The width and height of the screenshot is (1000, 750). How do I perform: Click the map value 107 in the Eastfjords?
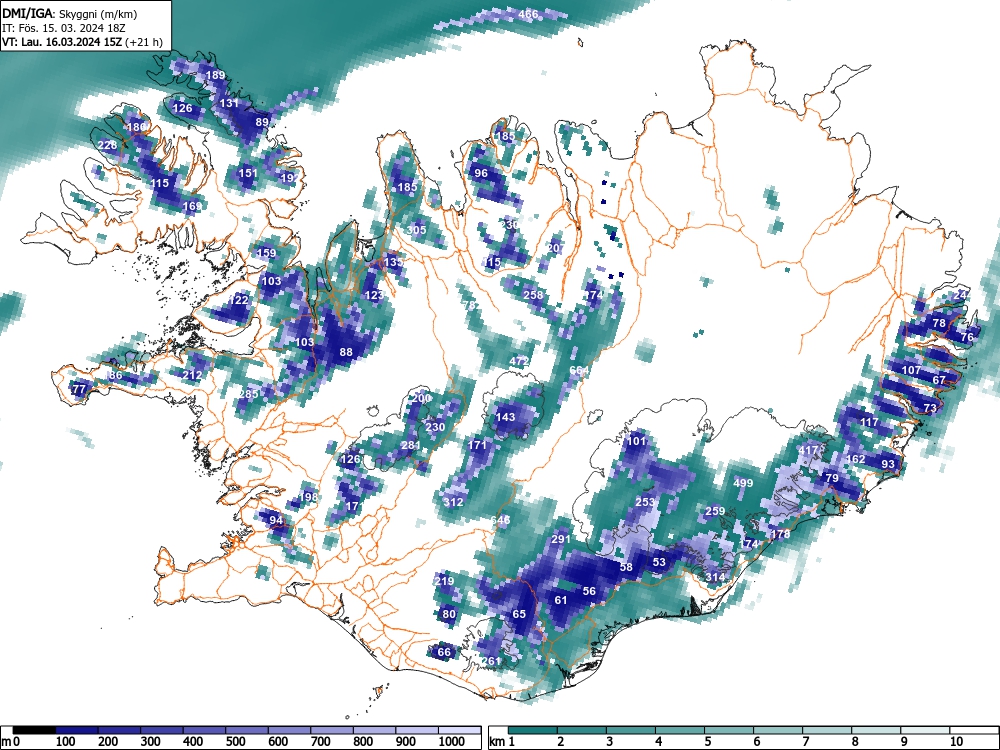click(x=911, y=370)
